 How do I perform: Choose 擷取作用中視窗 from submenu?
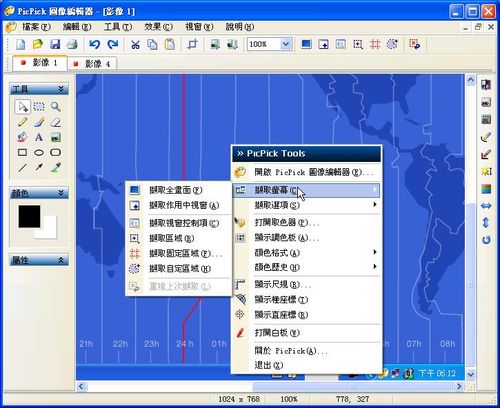(179, 205)
